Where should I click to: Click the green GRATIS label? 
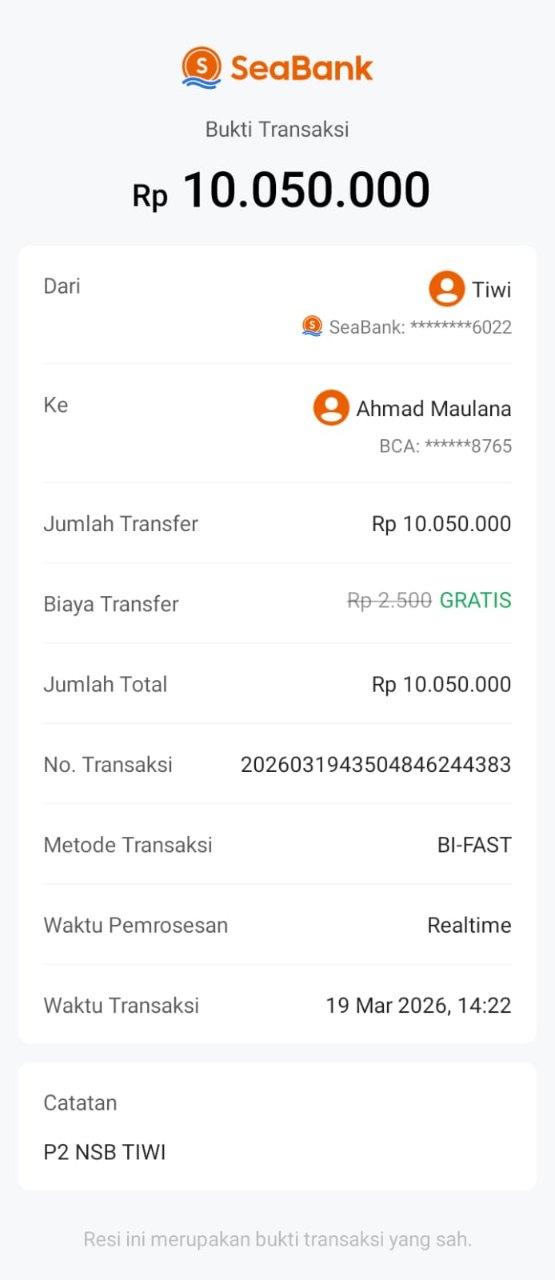pyautogui.click(x=476, y=601)
